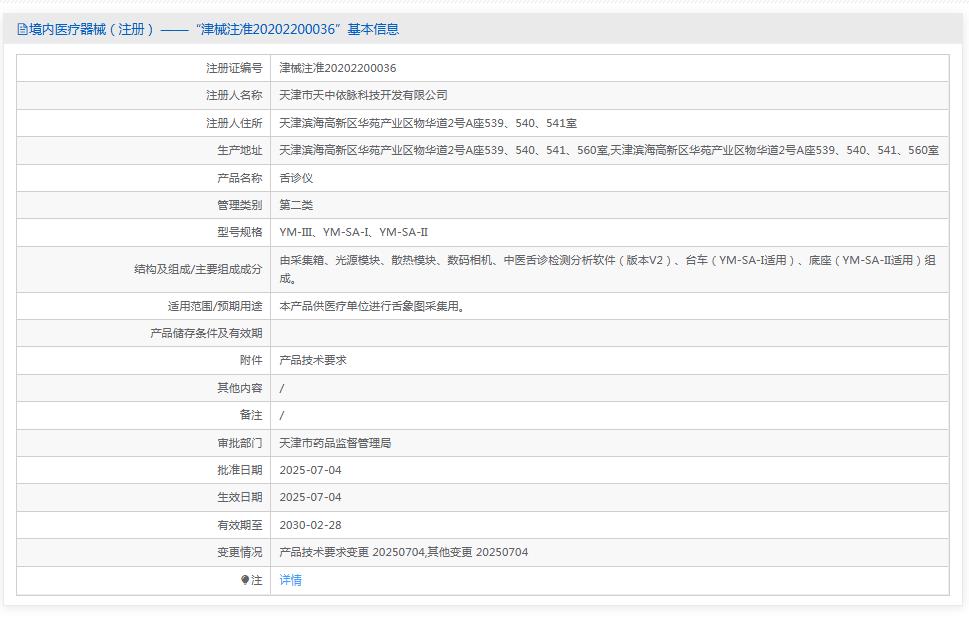Click the 注册人住所 address value

click(x=427, y=123)
